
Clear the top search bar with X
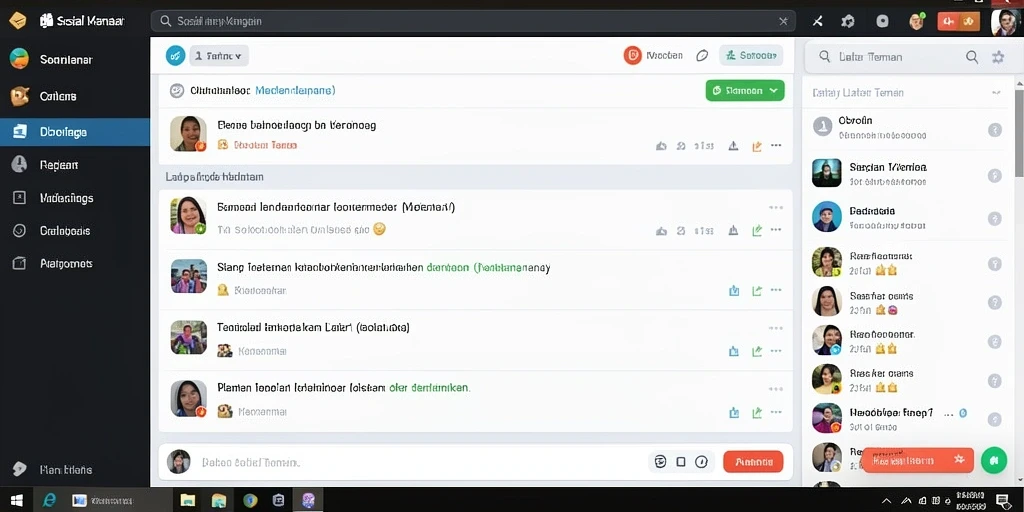(x=783, y=21)
